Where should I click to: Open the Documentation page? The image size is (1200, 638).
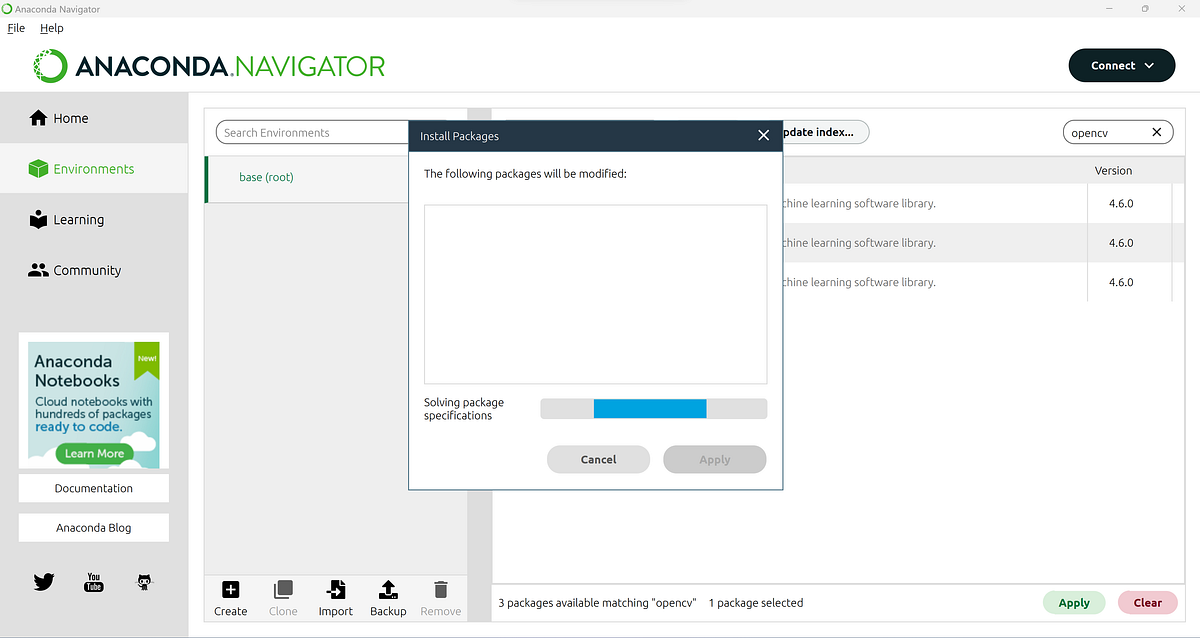93,488
